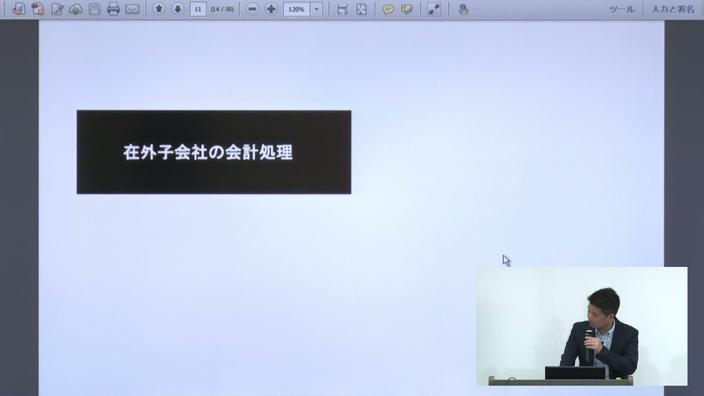Click the page number input field
This screenshot has height=396, width=704.
click(x=198, y=9)
